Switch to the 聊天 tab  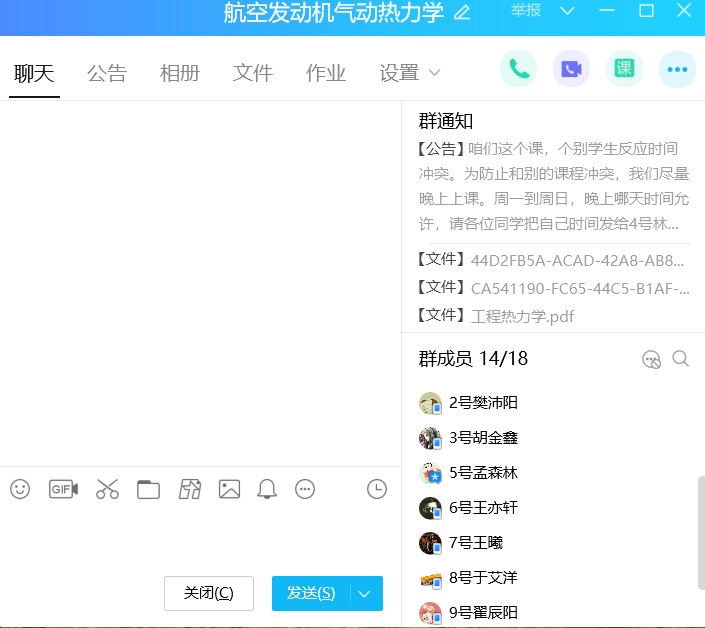coord(34,73)
